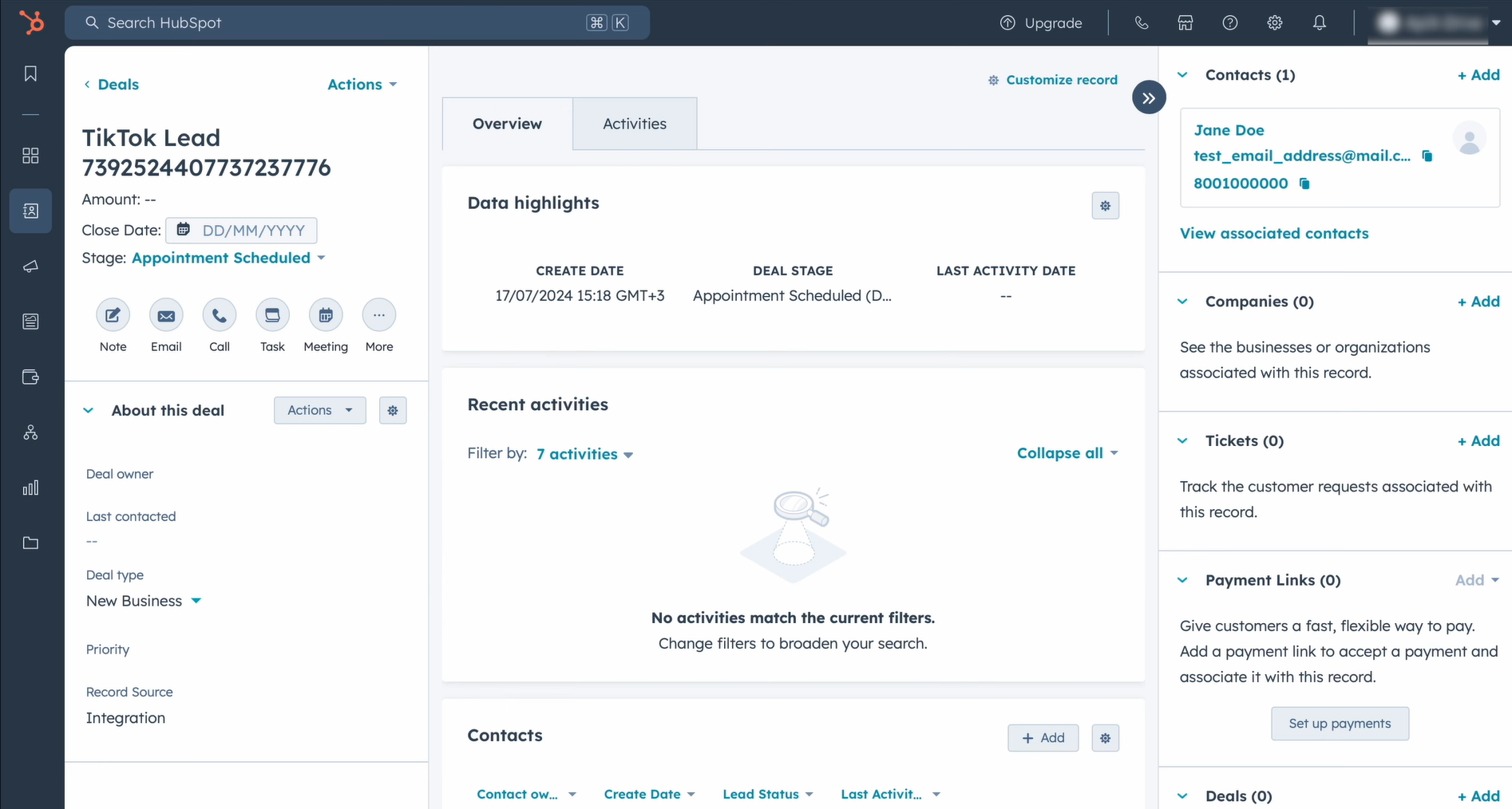Open the Reporting bar chart sidebar icon

30,487
